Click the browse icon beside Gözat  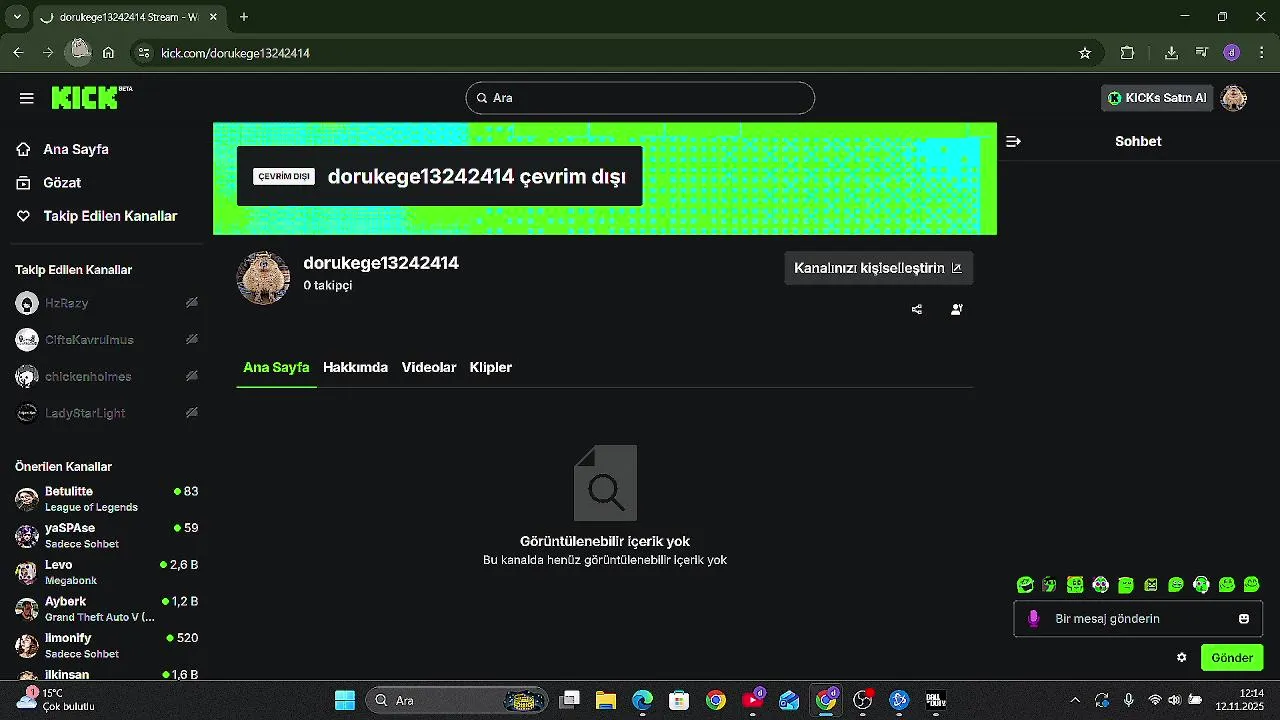coord(23,183)
